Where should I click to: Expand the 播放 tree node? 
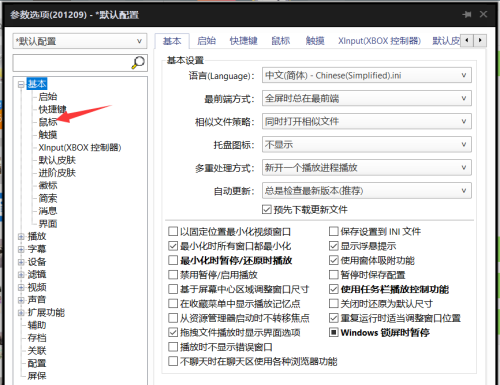click(21, 237)
